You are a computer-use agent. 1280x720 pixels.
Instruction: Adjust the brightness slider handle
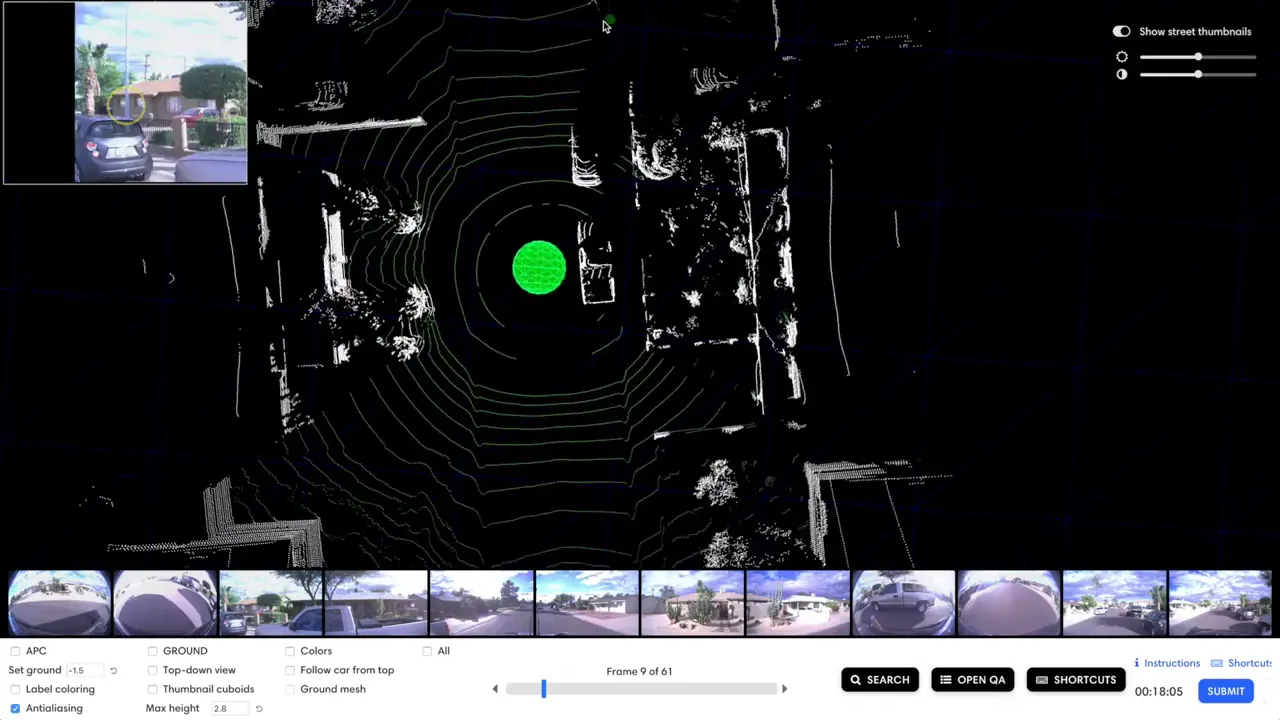pos(1198,57)
